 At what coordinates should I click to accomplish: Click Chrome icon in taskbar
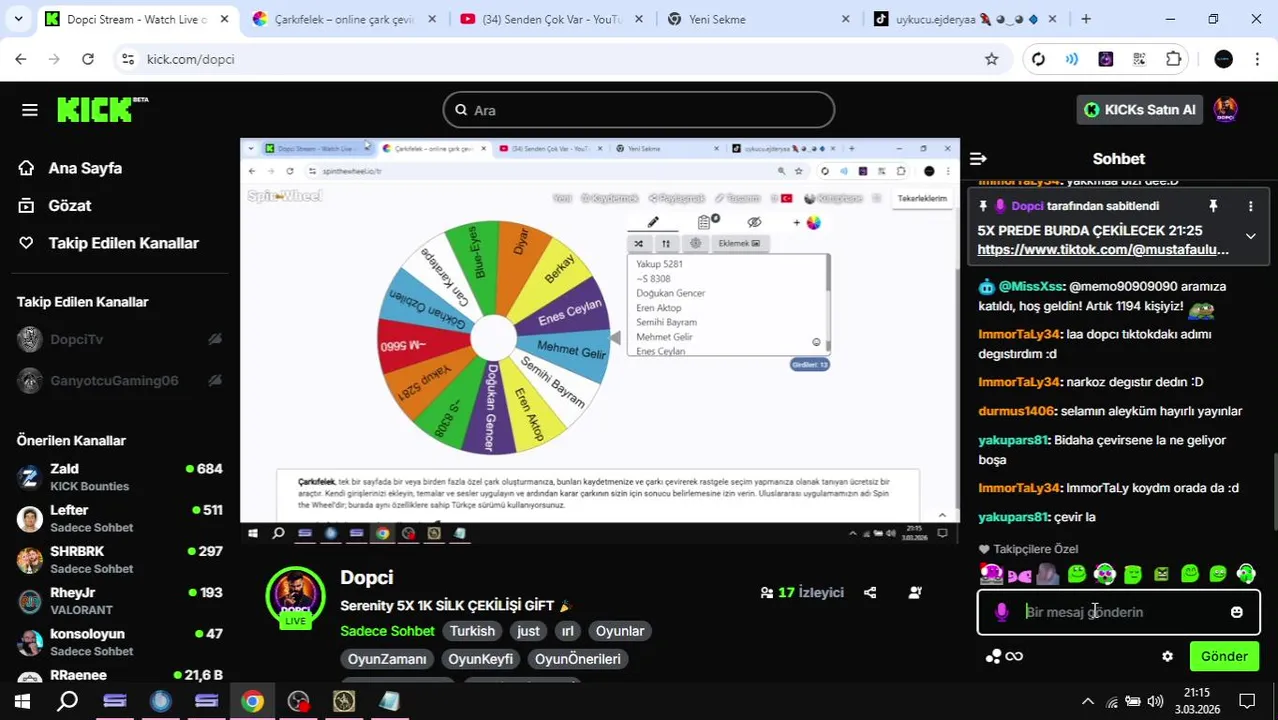pyautogui.click(x=252, y=702)
